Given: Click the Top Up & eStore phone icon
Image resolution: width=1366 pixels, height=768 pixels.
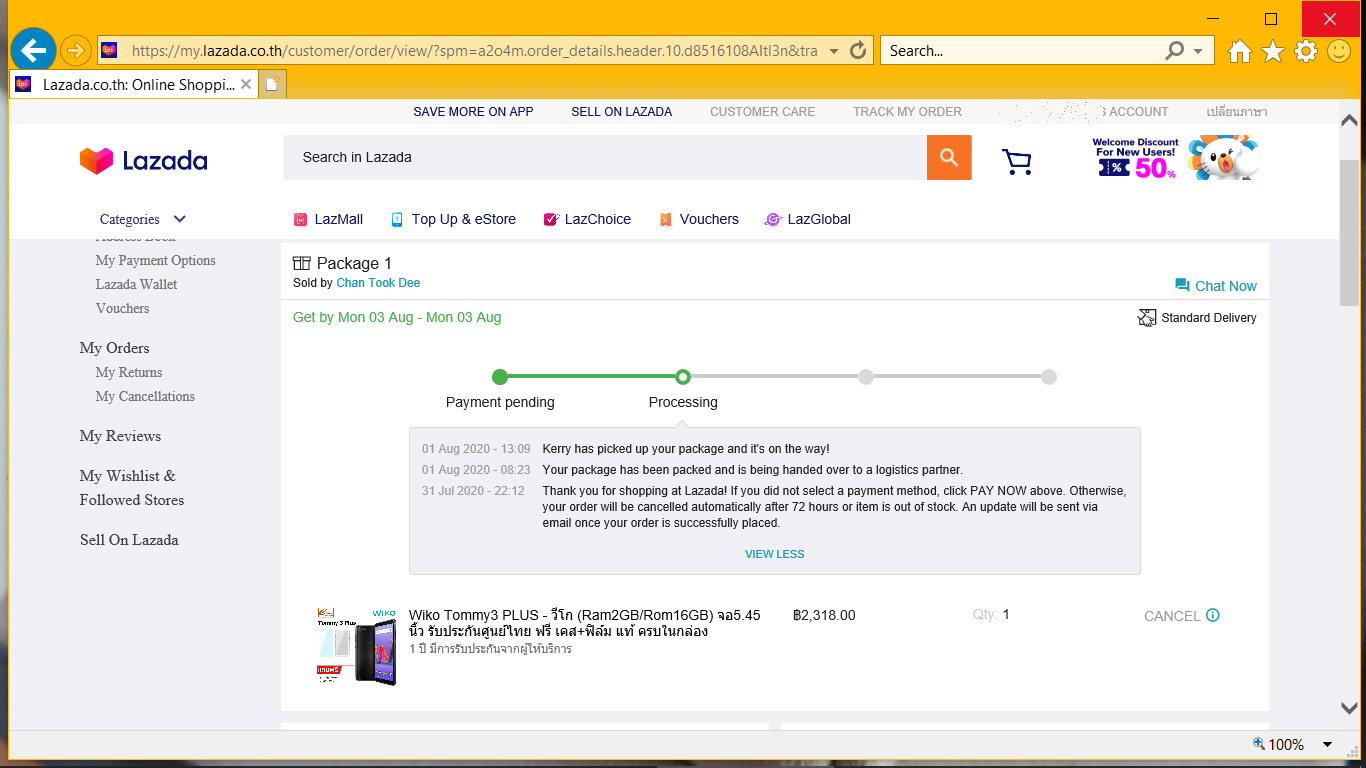Looking at the screenshot, I should click(x=397, y=219).
